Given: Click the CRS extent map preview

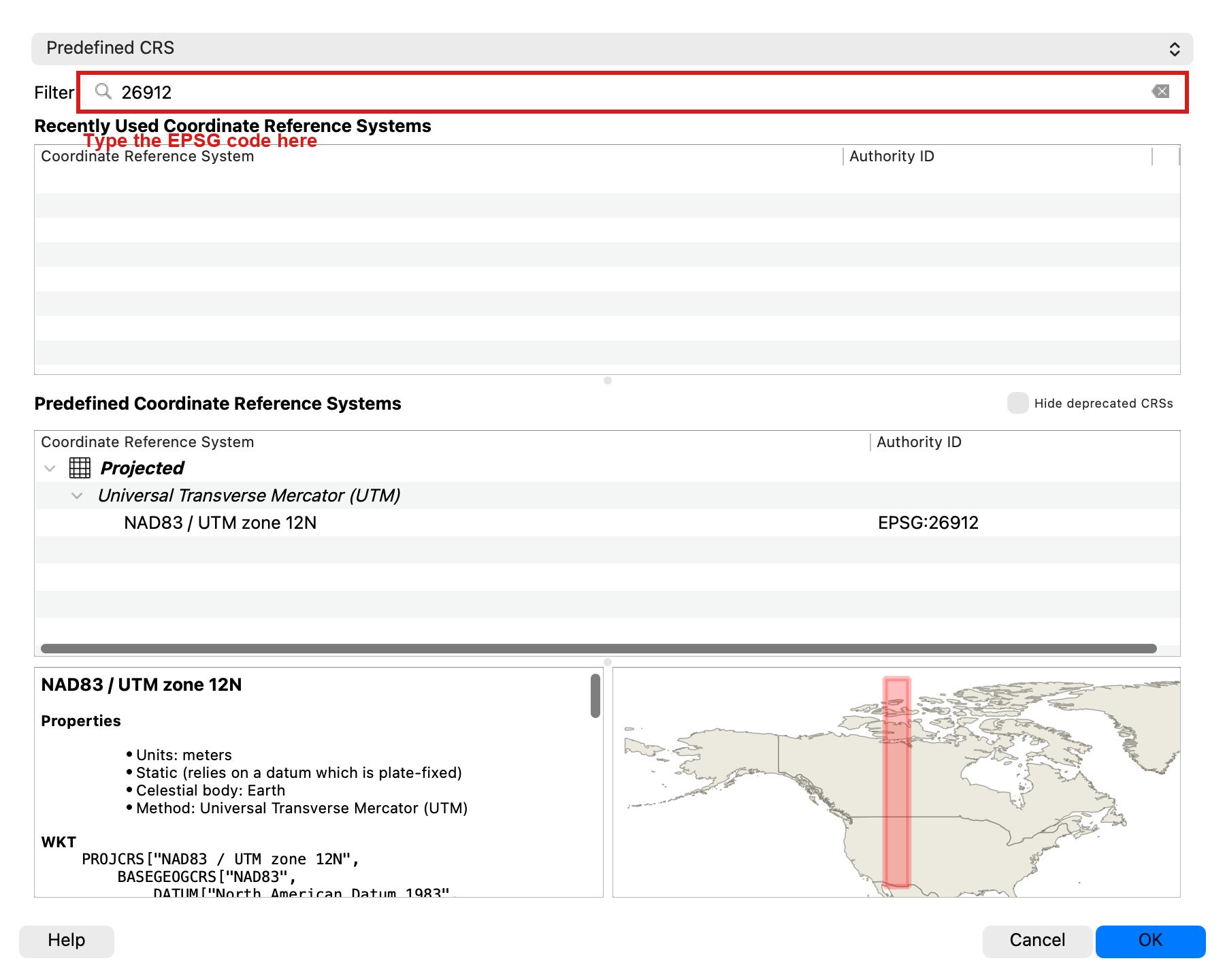Looking at the screenshot, I should pos(896,782).
